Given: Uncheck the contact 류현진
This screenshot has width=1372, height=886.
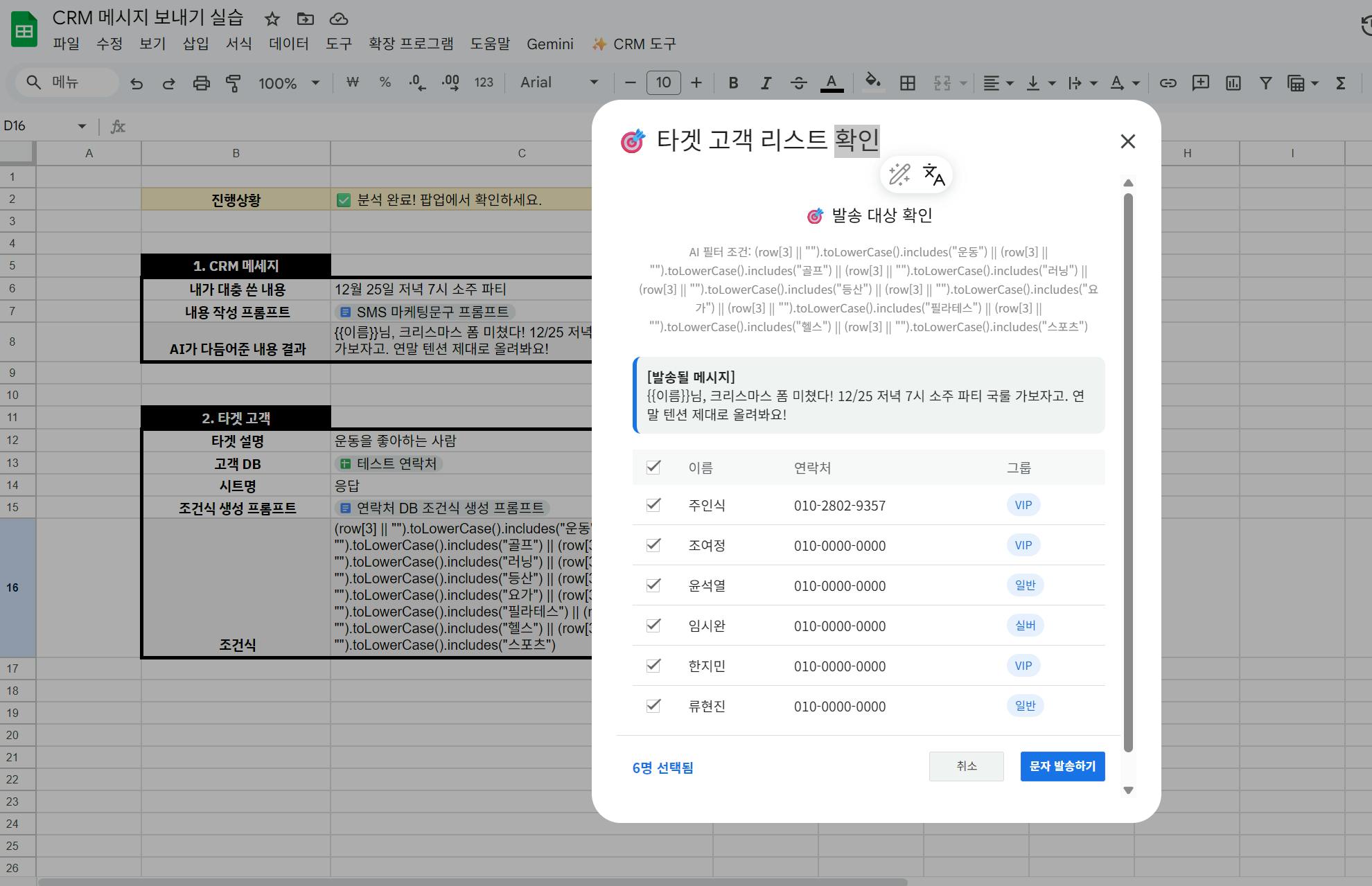Looking at the screenshot, I should (652, 706).
